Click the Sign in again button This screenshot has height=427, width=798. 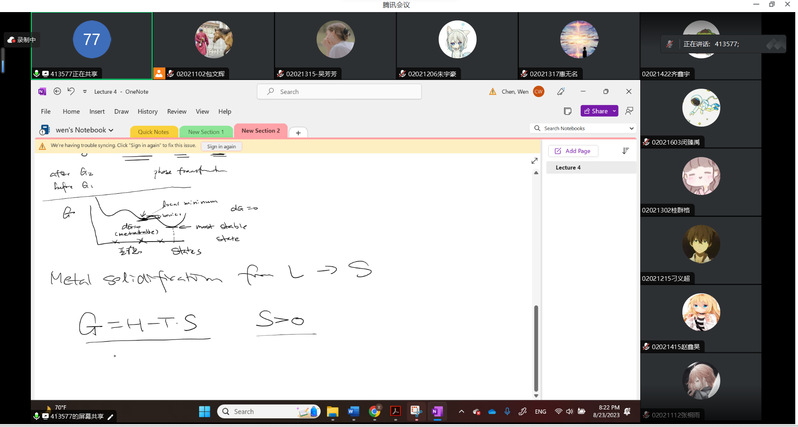221,146
